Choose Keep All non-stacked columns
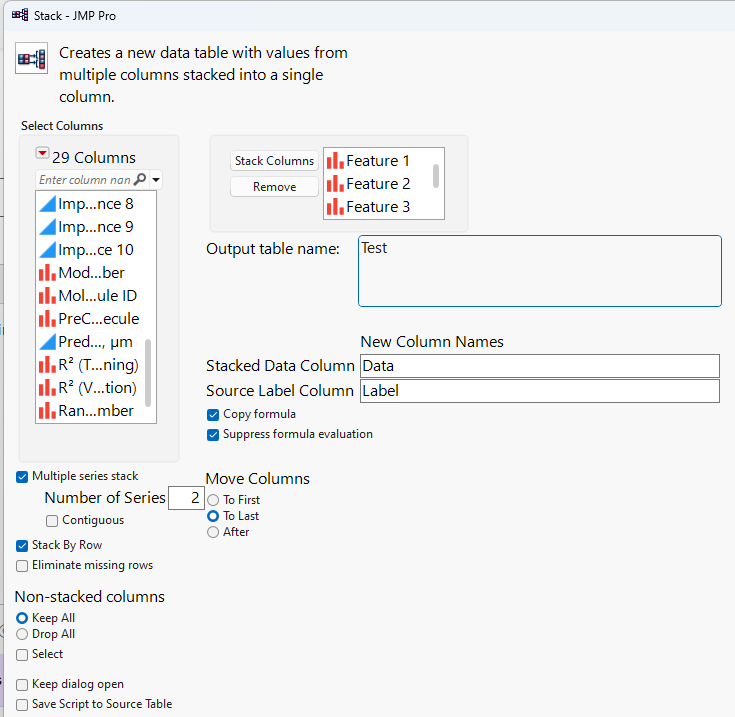 point(22,618)
